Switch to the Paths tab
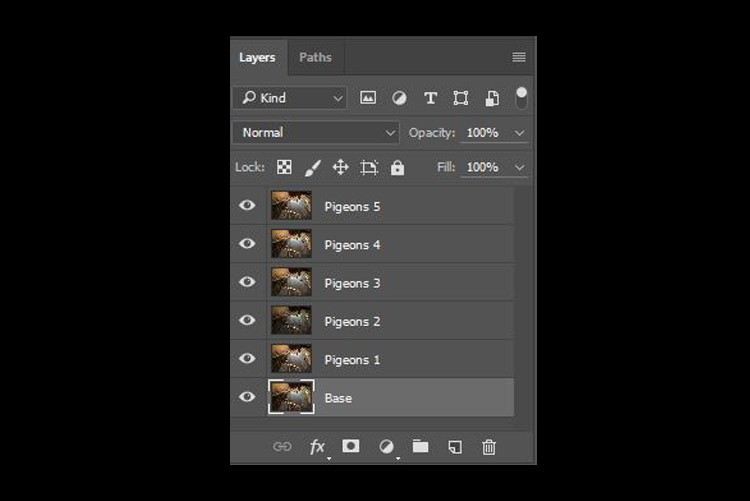Image resolution: width=750 pixels, height=501 pixels. (x=315, y=57)
